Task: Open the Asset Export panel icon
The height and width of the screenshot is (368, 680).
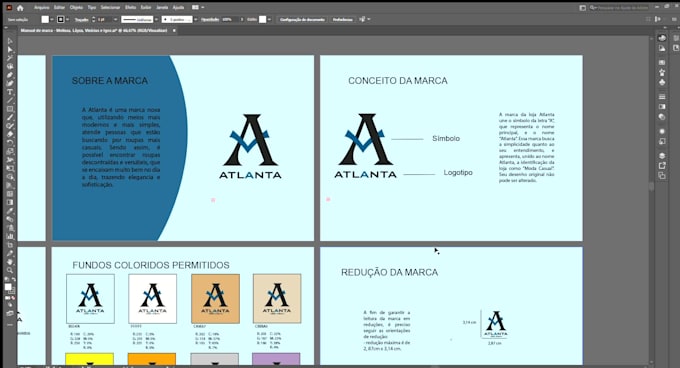Action: point(662,166)
